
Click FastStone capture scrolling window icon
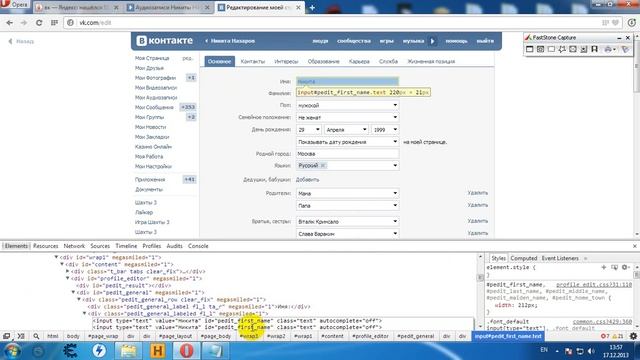click(584, 49)
